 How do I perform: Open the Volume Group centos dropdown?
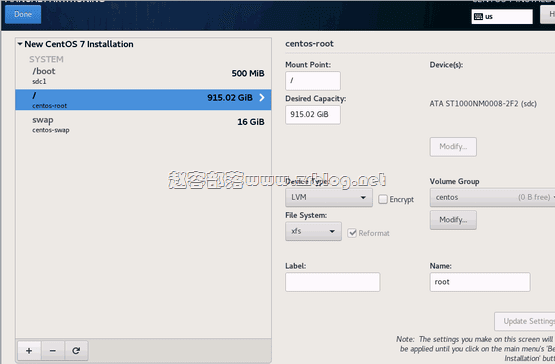(x=492, y=197)
